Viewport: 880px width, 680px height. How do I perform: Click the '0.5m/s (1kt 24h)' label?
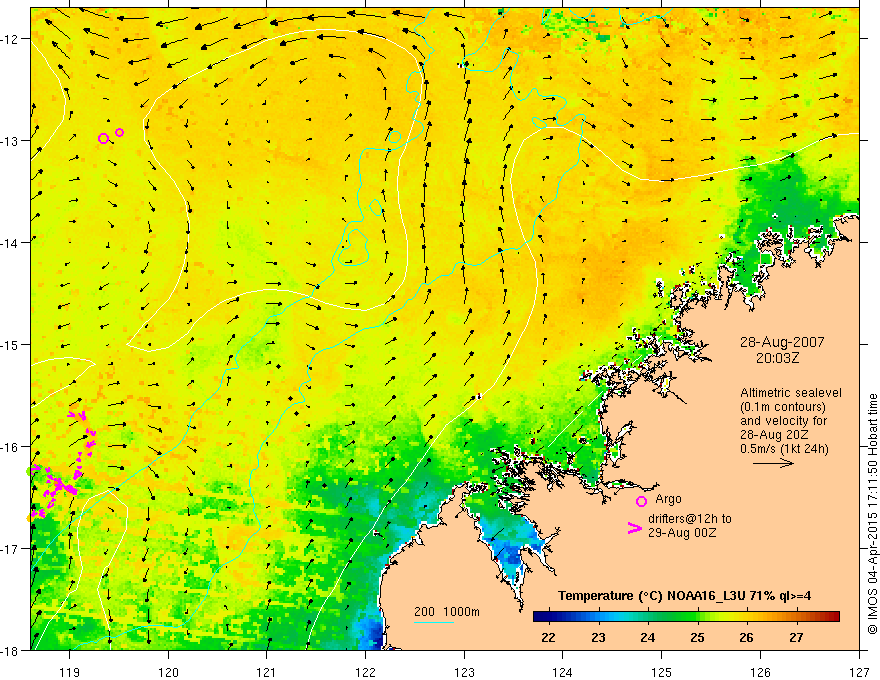[x=784, y=449]
